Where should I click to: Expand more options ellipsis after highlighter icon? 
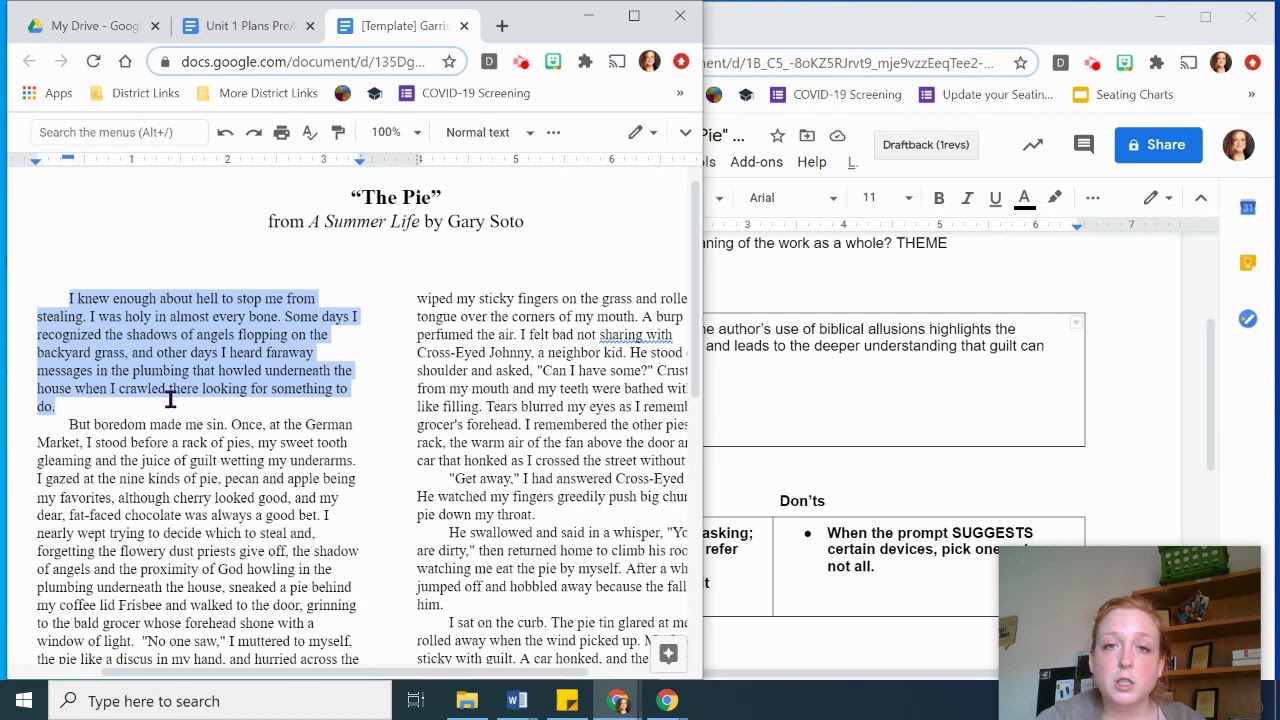(x=1093, y=198)
